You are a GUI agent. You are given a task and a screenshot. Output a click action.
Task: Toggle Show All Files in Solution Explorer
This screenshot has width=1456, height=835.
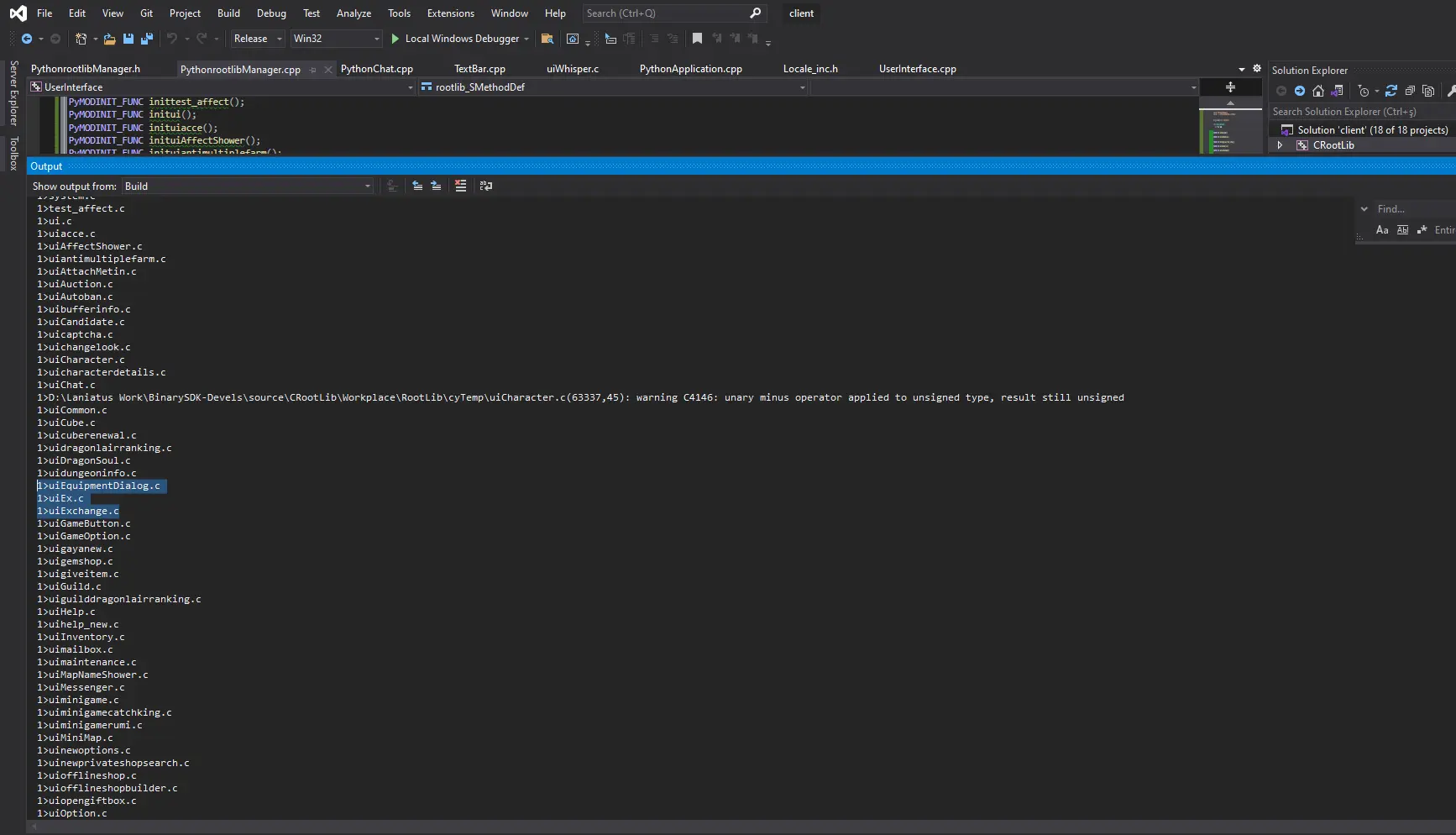(1428, 91)
